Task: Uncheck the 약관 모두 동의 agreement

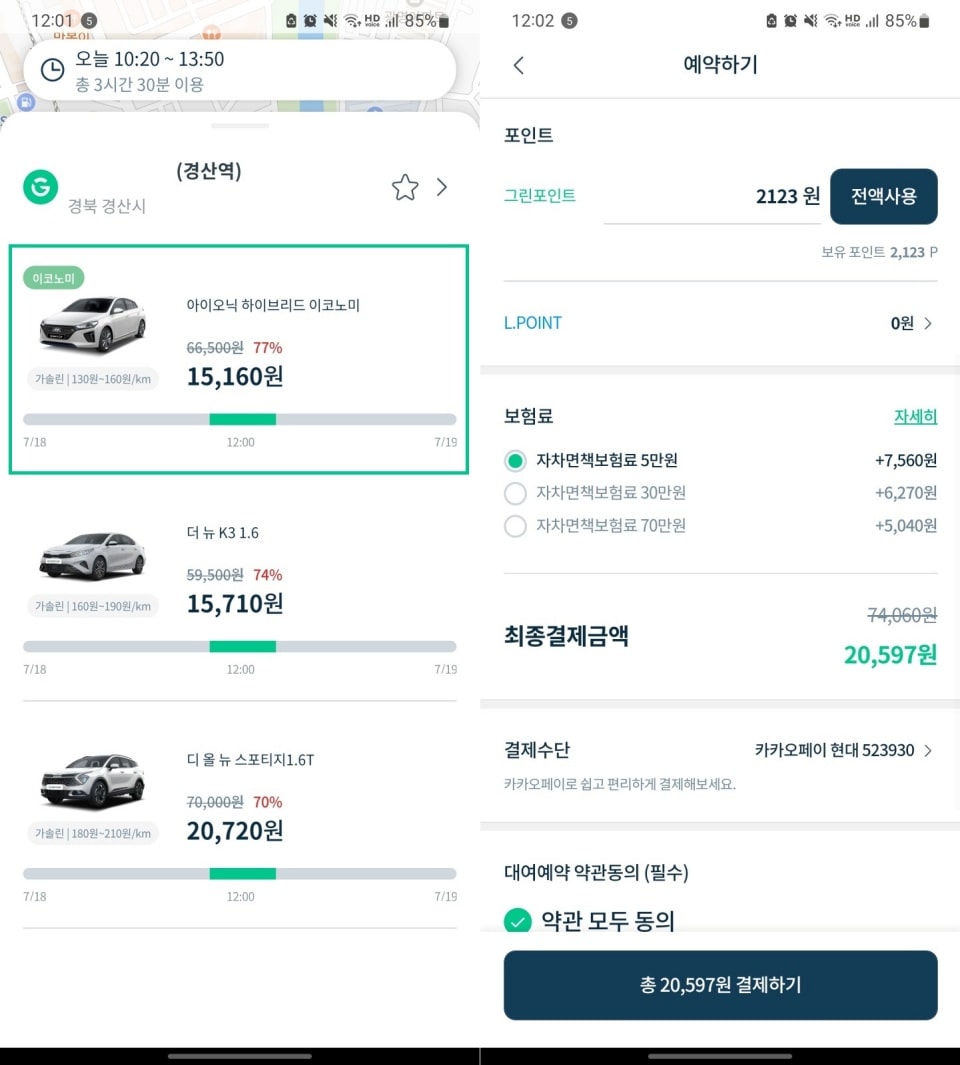Action: pos(518,923)
